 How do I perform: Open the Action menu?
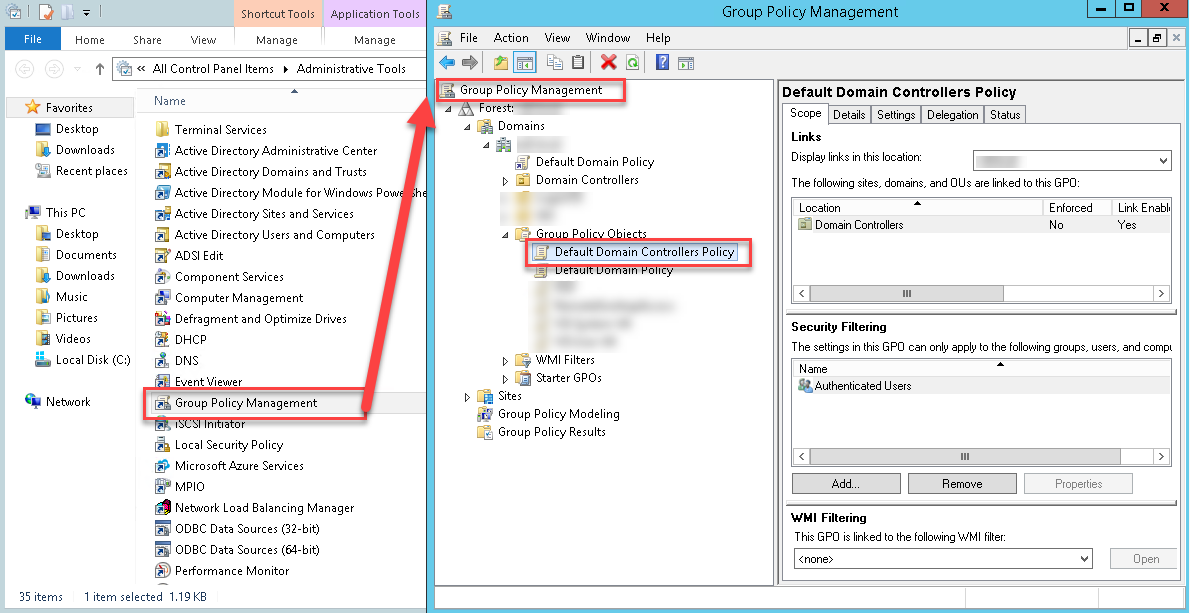[x=510, y=38]
